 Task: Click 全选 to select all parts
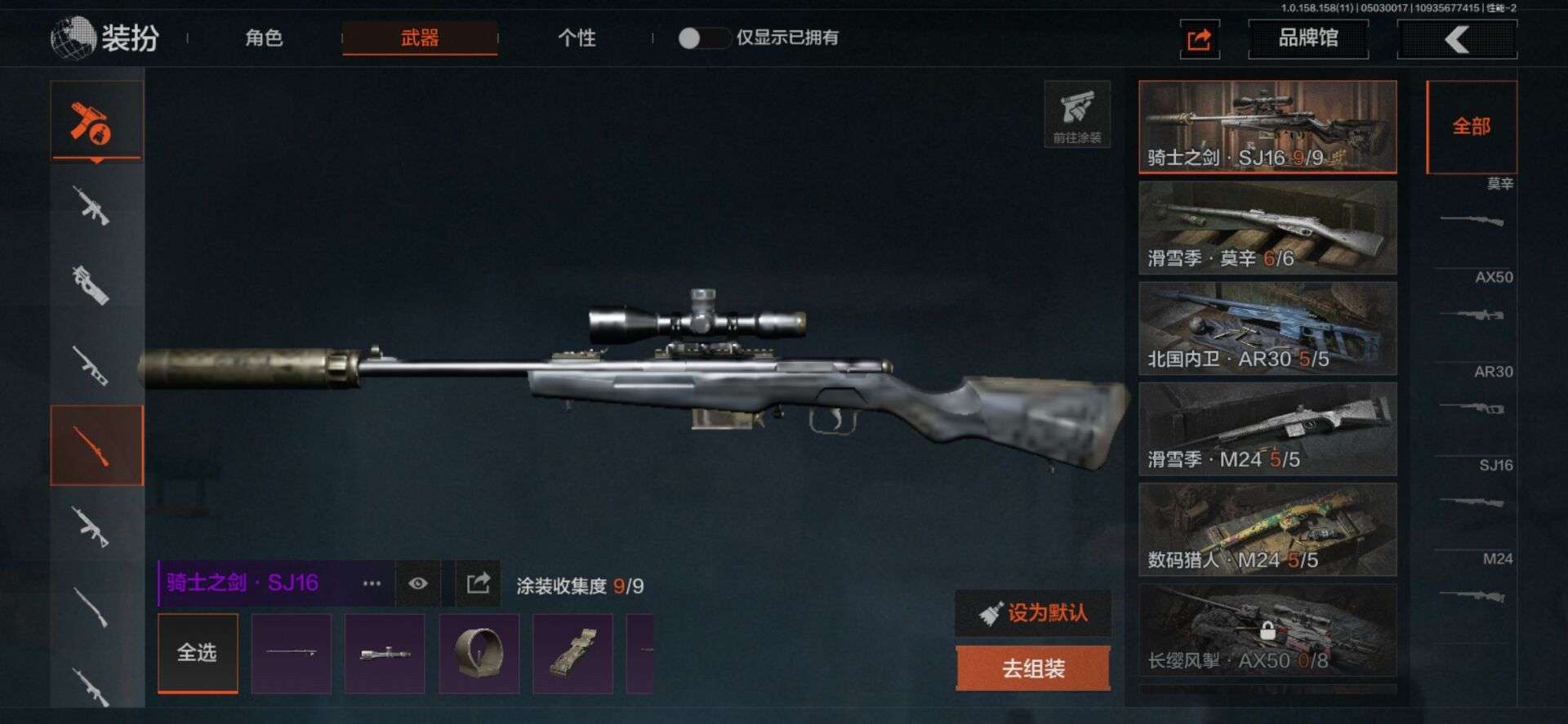[198, 654]
